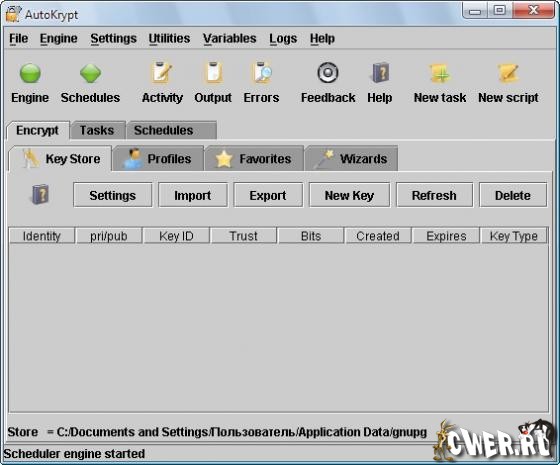Click the Key Store Settings button

pyautogui.click(x=112, y=195)
